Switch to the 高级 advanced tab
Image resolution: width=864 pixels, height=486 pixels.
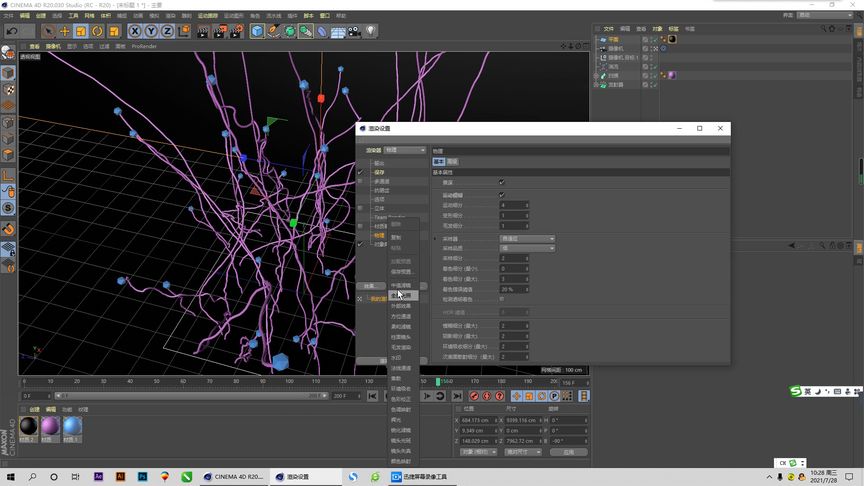(453, 161)
